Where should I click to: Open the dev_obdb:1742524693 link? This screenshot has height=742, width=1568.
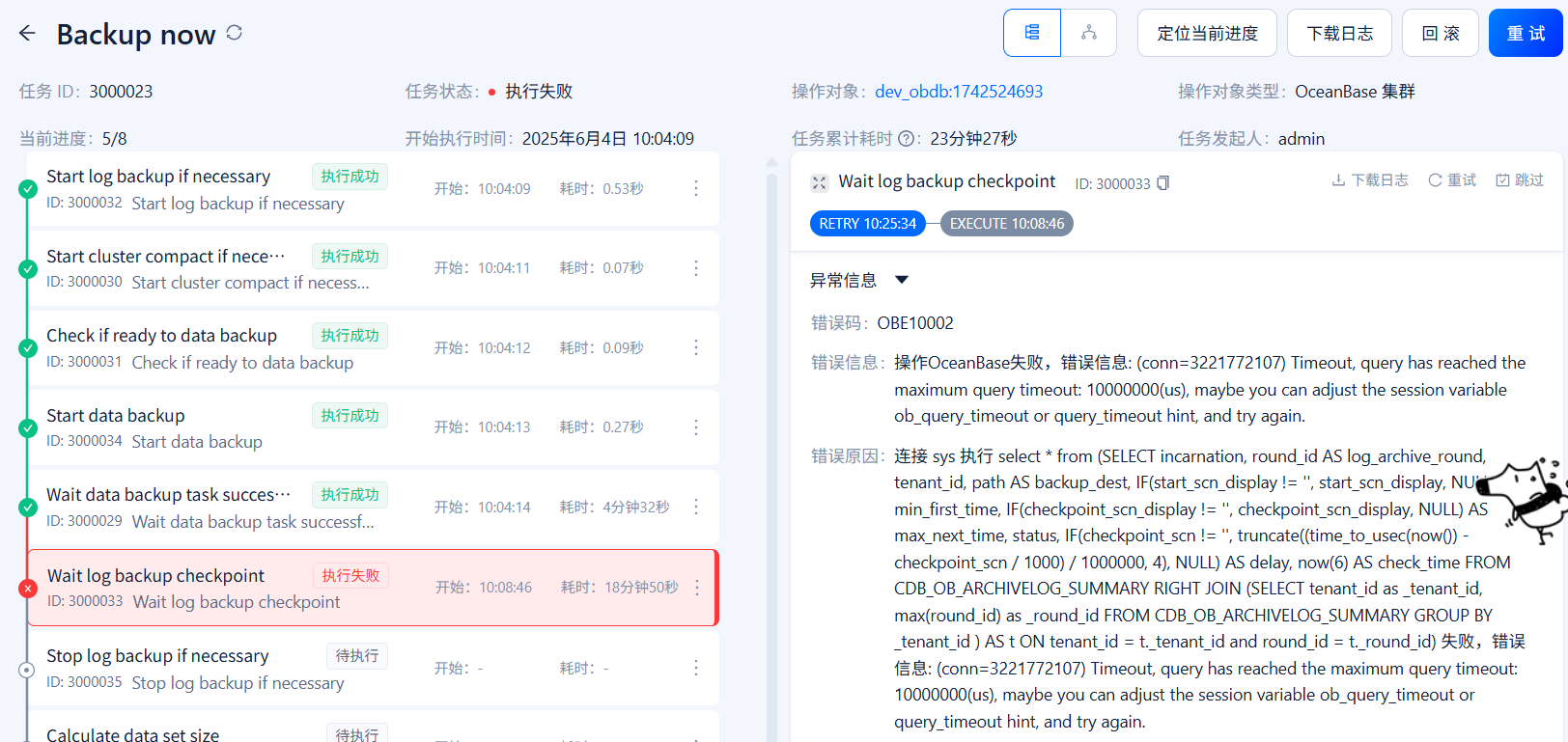959,92
